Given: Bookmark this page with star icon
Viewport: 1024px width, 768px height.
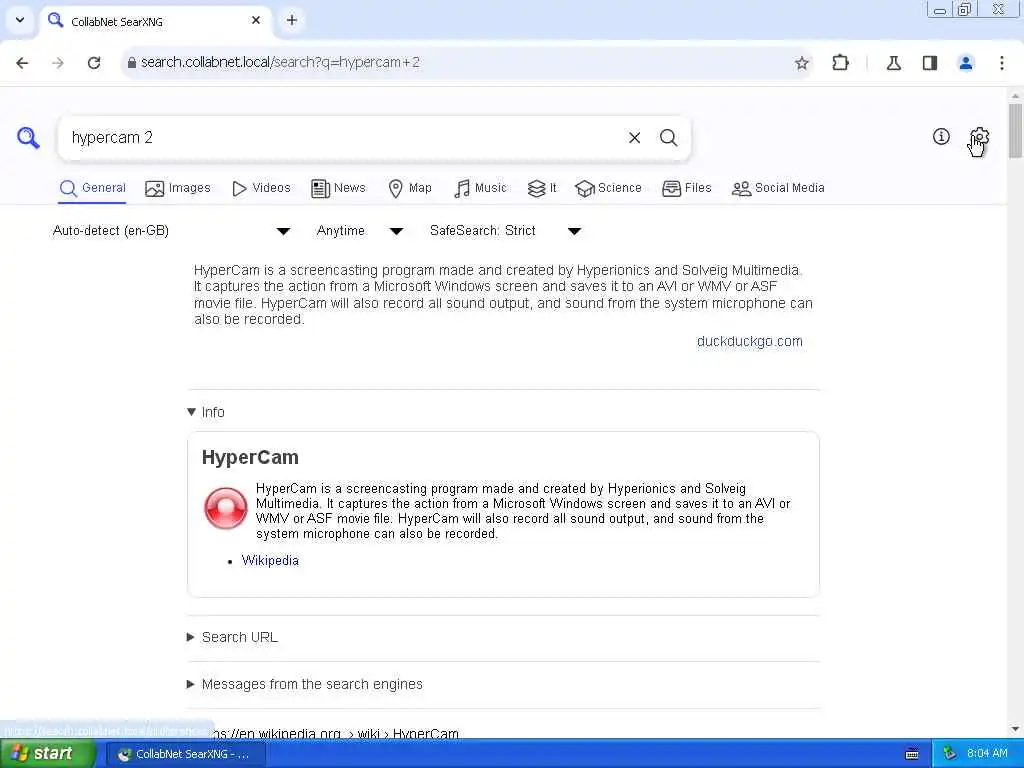Looking at the screenshot, I should click(x=802, y=63).
